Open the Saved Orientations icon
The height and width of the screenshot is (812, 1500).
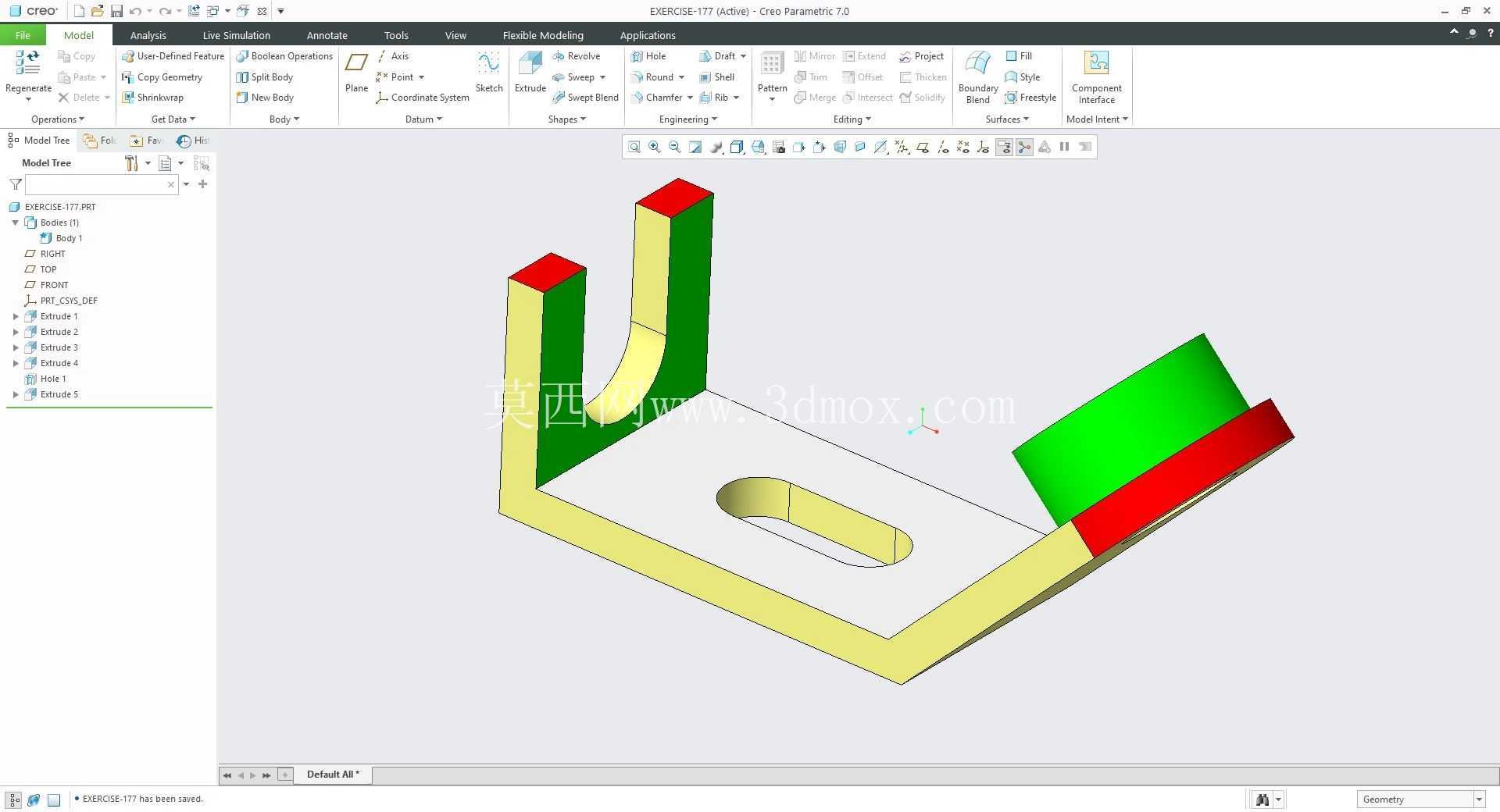[758, 147]
